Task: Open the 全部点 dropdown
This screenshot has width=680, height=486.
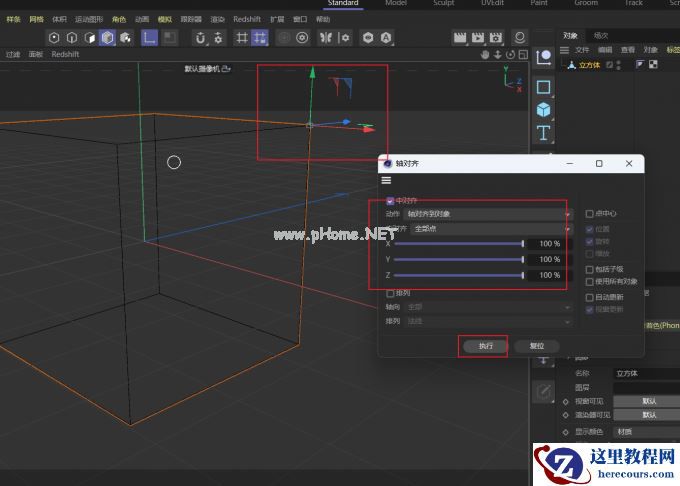Action: (492, 228)
